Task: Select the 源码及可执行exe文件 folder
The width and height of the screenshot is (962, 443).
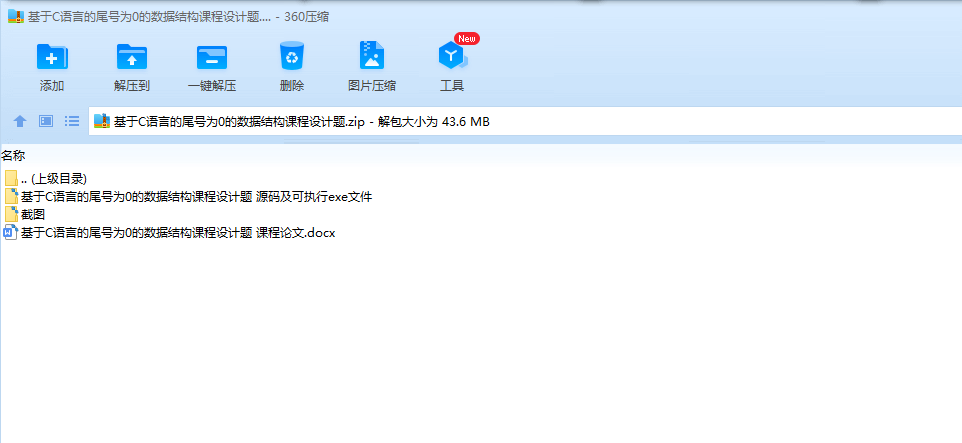Action: [188, 197]
